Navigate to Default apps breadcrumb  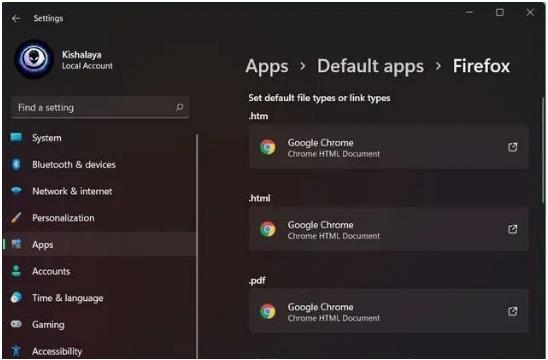point(370,66)
